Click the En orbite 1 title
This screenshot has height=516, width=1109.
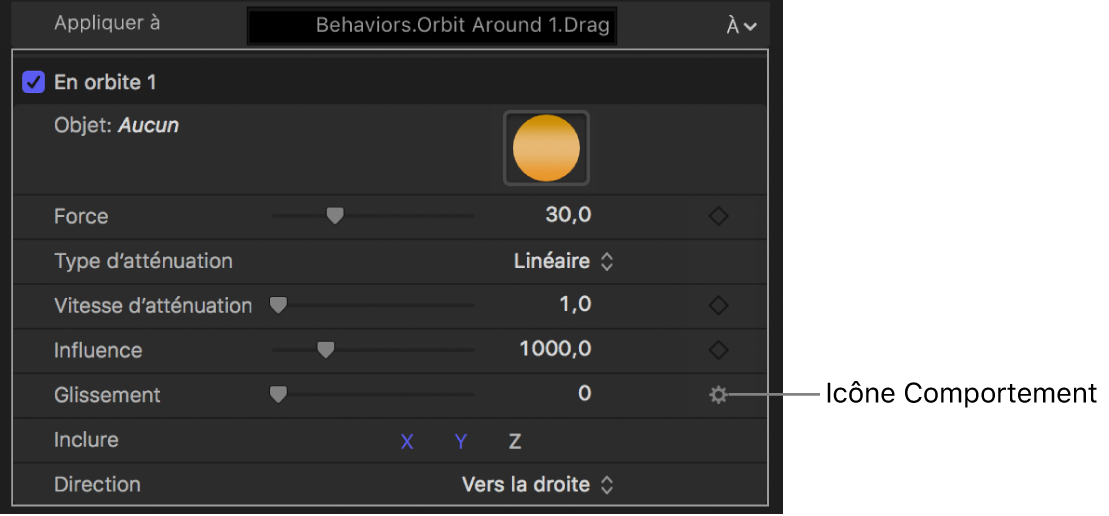(x=105, y=83)
